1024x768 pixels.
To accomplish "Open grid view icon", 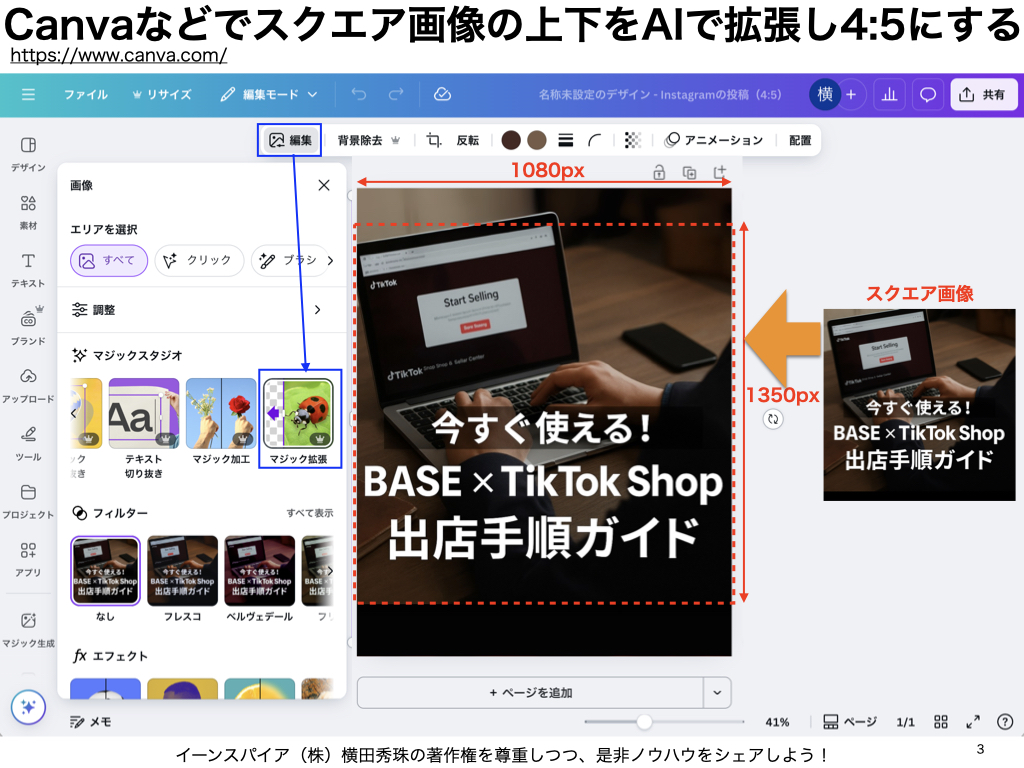I will (x=940, y=722).
